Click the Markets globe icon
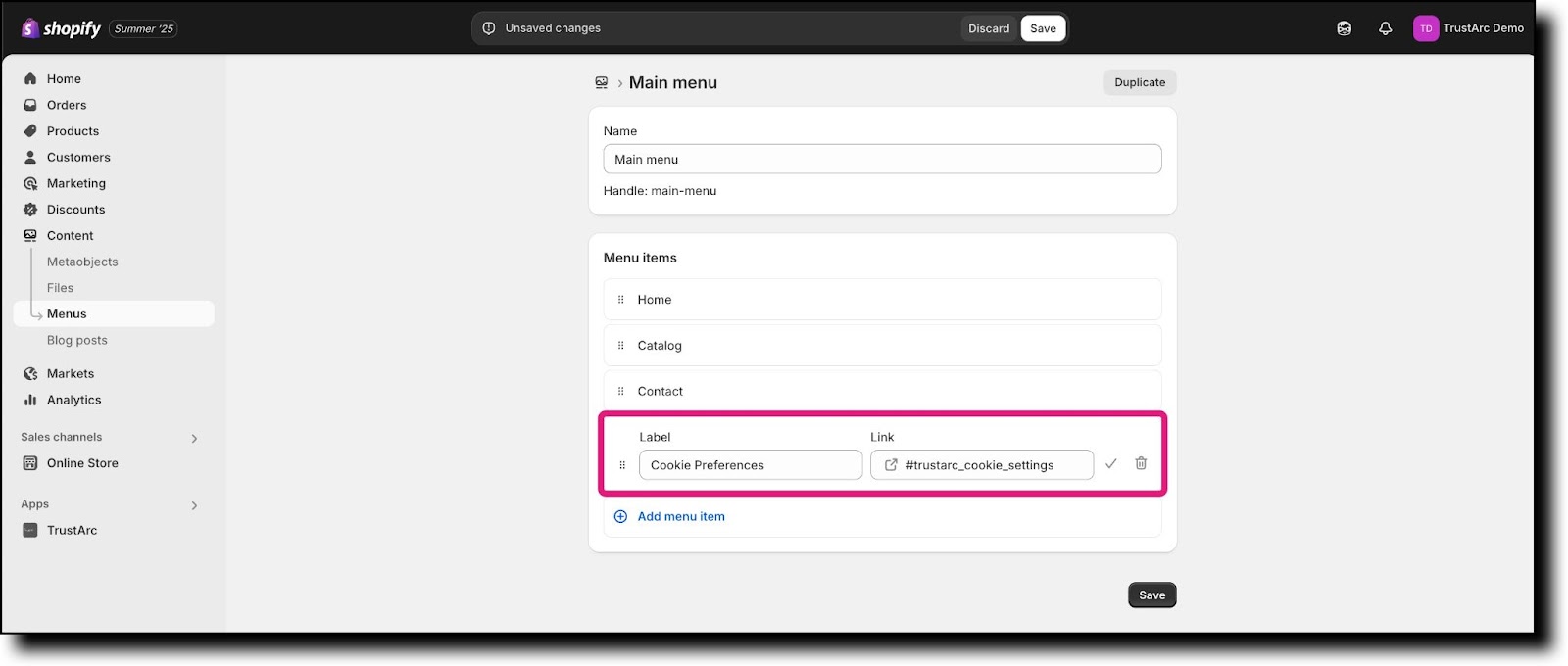This screenshot has height=666, width=1568. pyautogui.click(x=30, y=373)
